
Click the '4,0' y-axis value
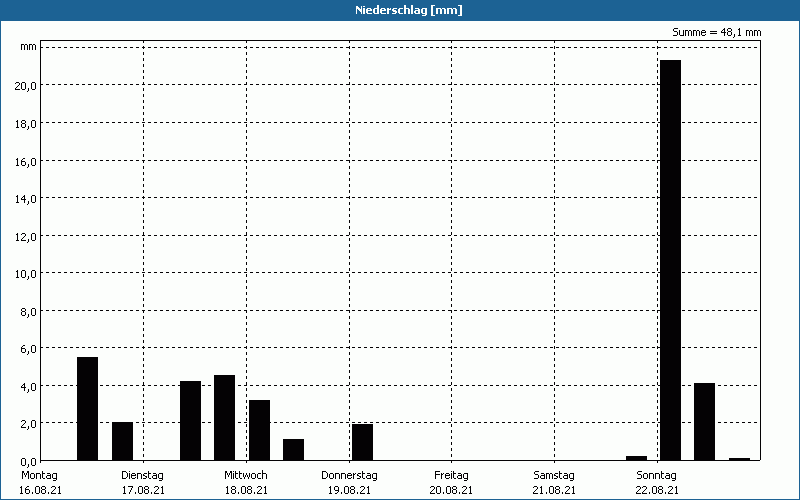click(28, 386)
